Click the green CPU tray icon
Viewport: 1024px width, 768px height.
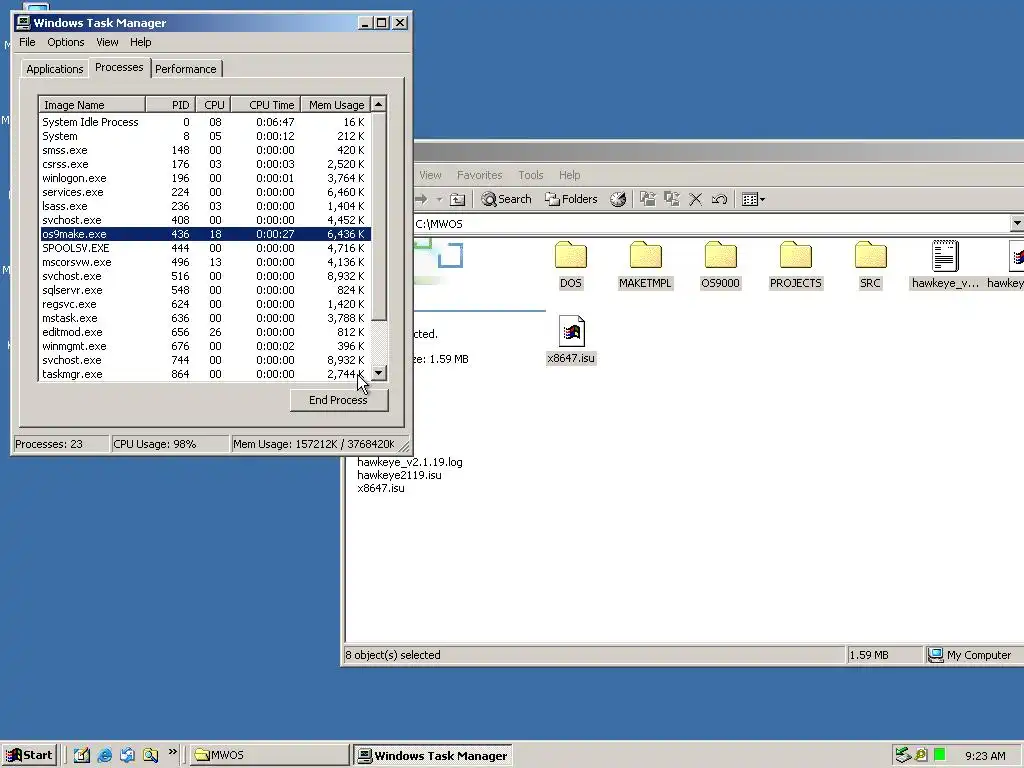click(940, 755)
